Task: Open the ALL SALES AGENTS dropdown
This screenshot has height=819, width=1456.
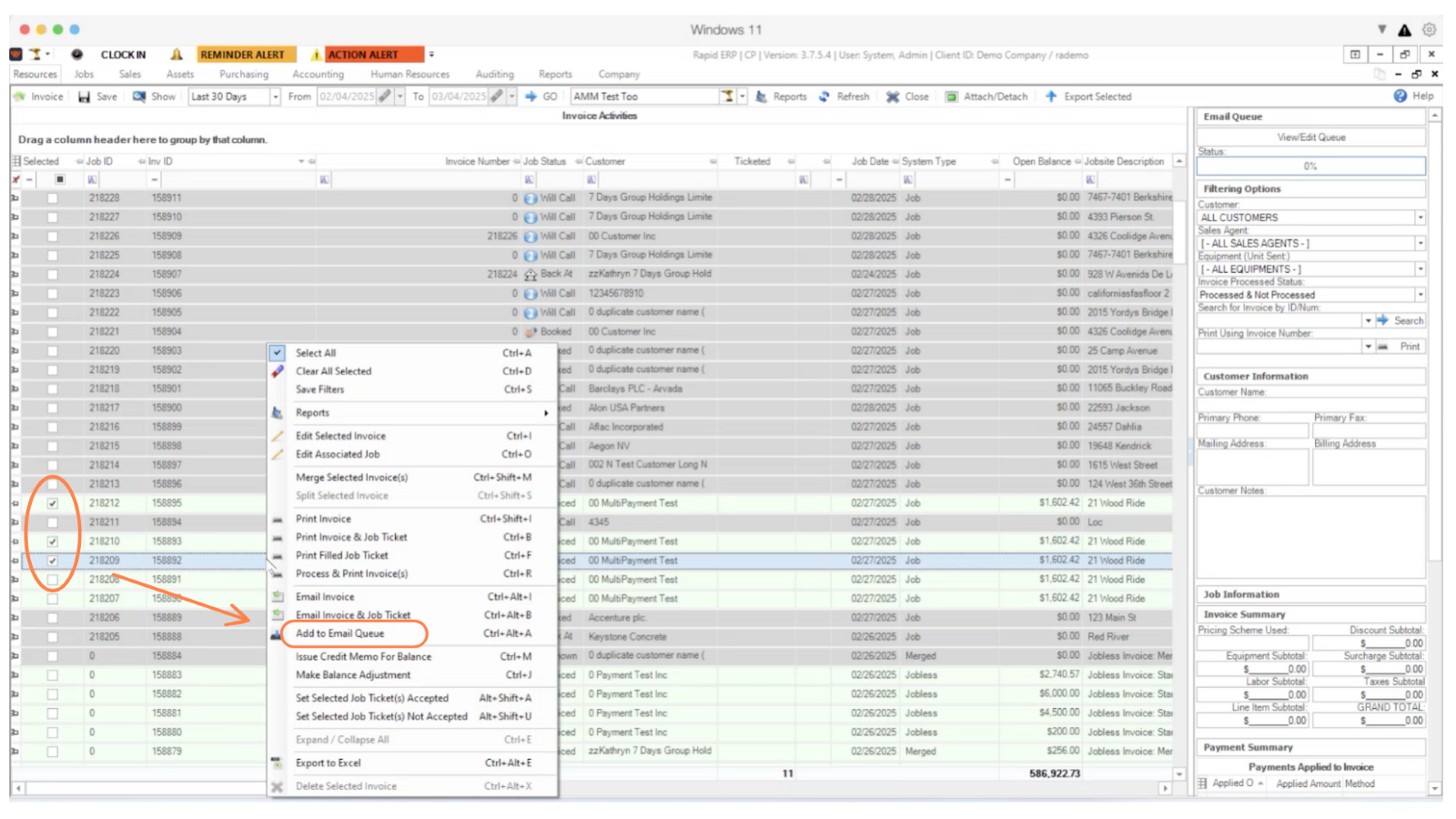Action: pos(1420,243)
